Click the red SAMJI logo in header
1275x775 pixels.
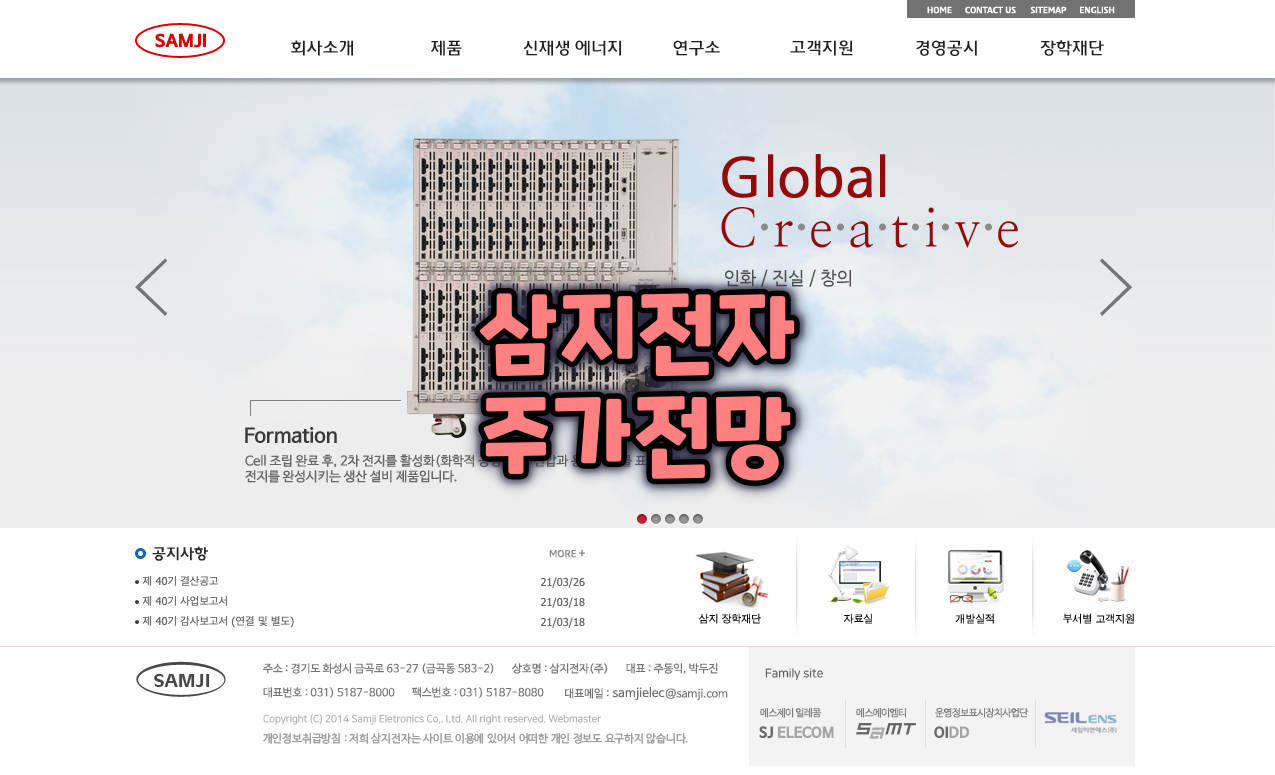[180, 40]
